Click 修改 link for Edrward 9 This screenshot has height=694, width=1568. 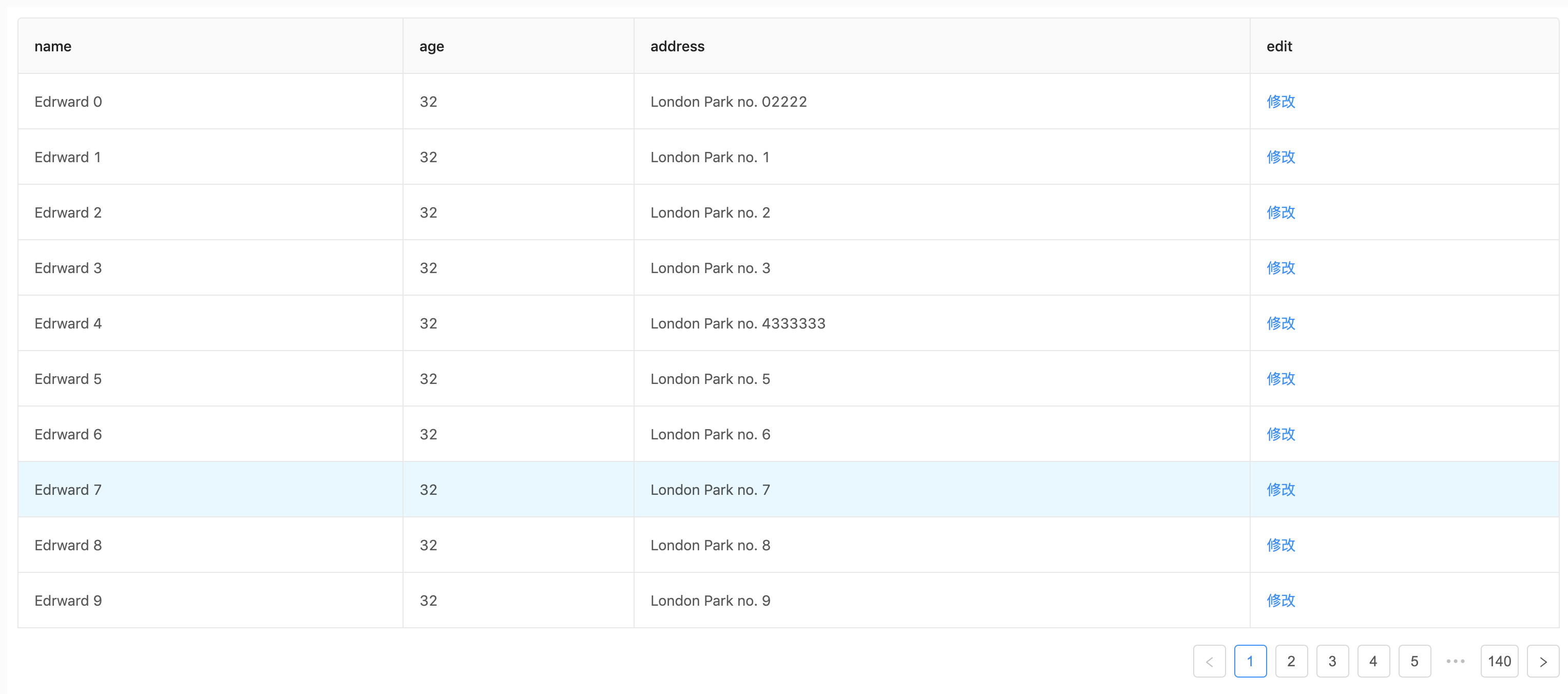[x=1280, y=600]
